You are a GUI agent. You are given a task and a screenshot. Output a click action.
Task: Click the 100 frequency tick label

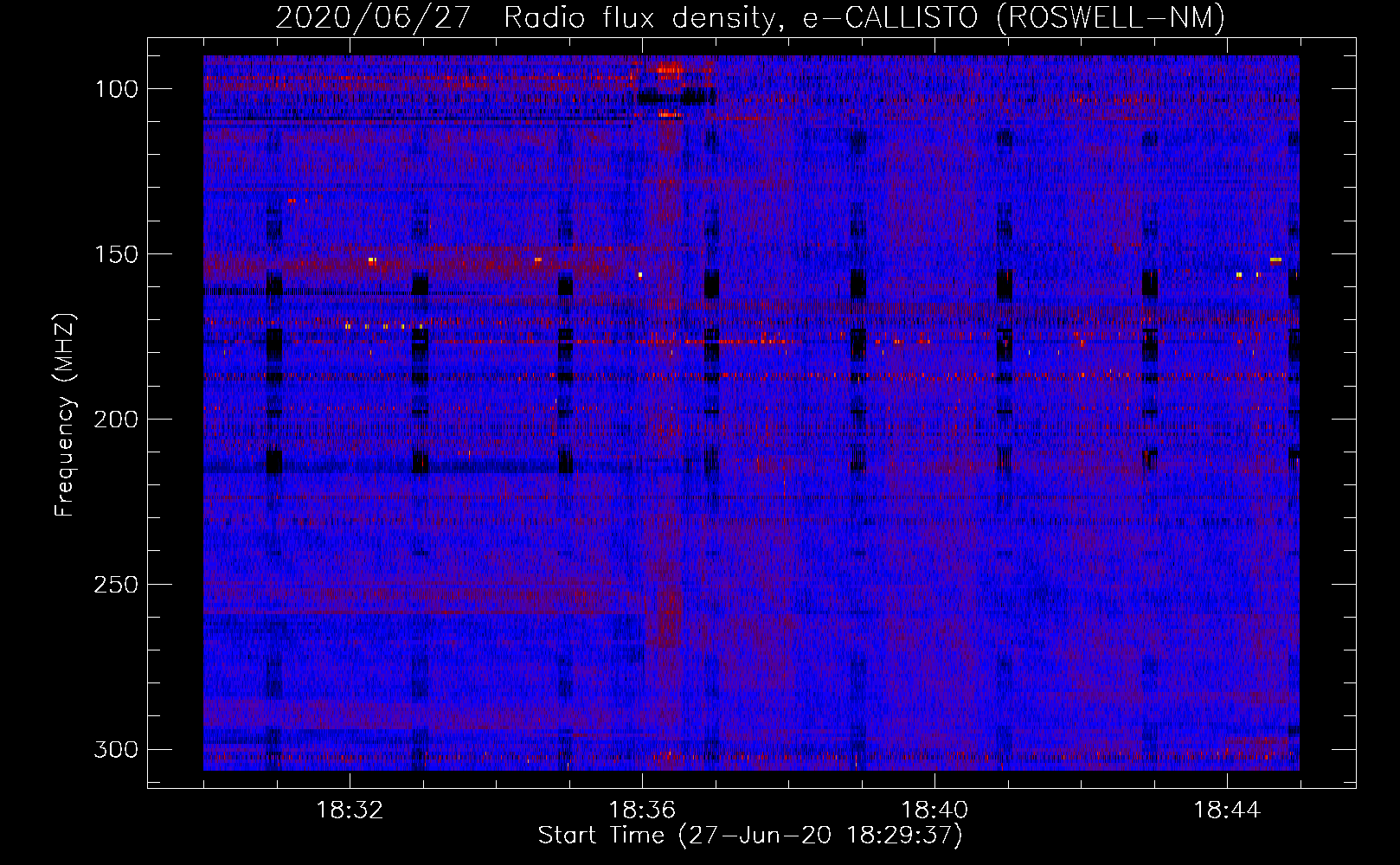116,89
